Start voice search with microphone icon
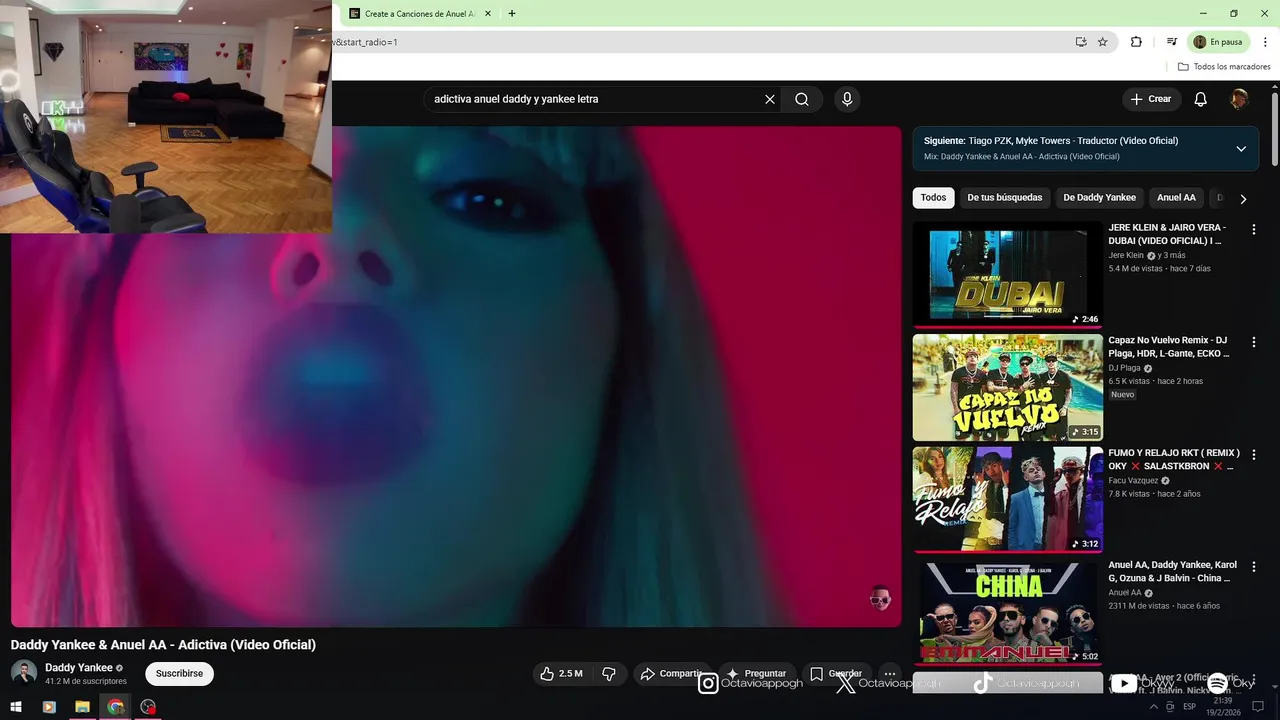 847,99
